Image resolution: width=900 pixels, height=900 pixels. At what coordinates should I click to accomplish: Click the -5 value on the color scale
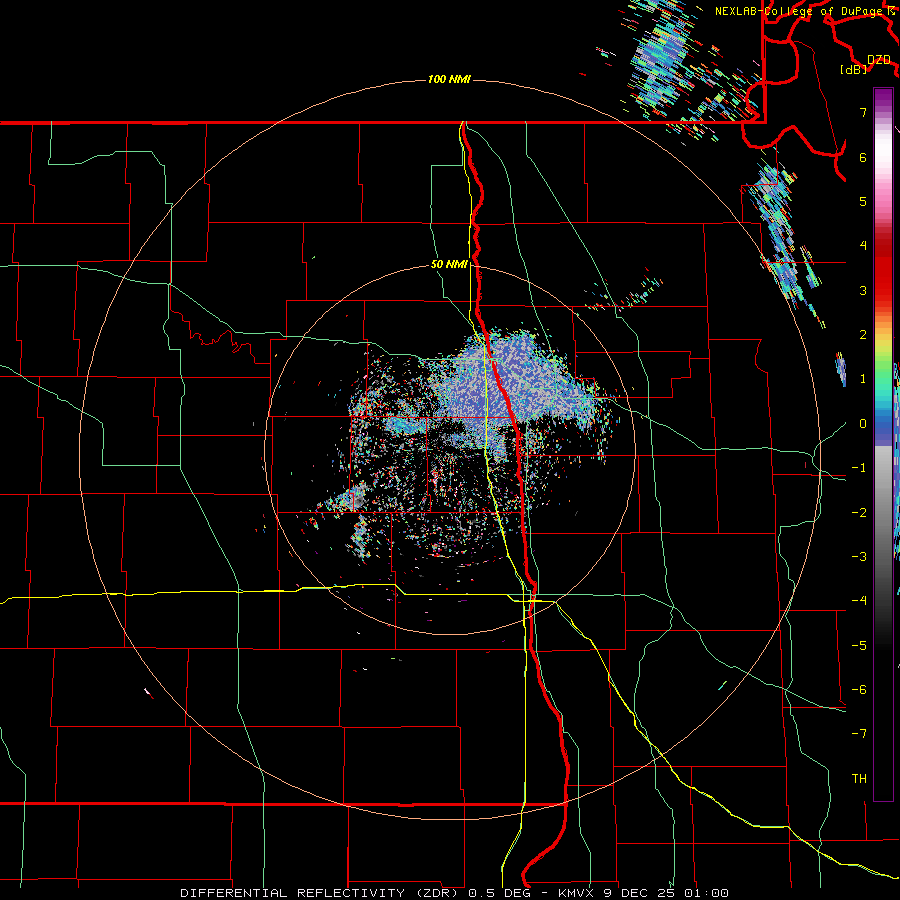point(859,646)
